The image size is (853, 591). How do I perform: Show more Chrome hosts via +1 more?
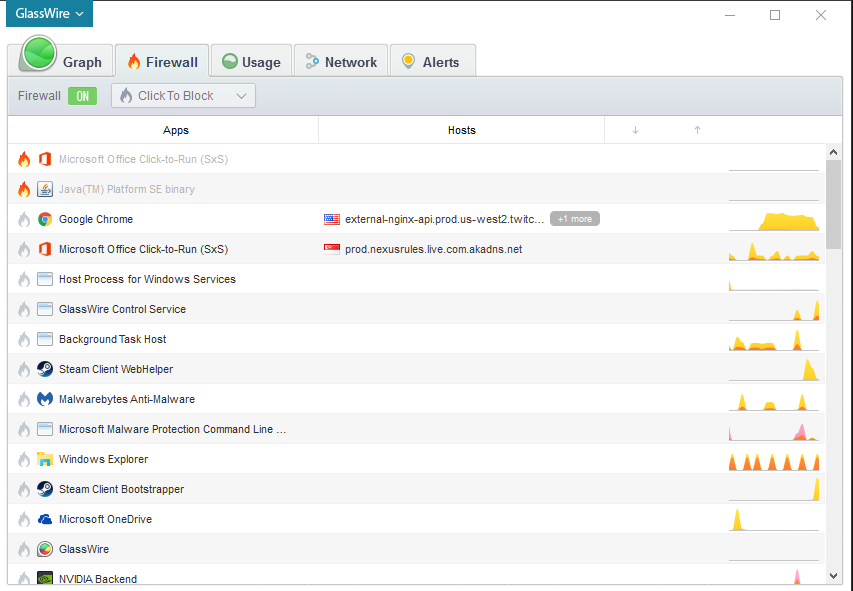[x=574, y=219]
